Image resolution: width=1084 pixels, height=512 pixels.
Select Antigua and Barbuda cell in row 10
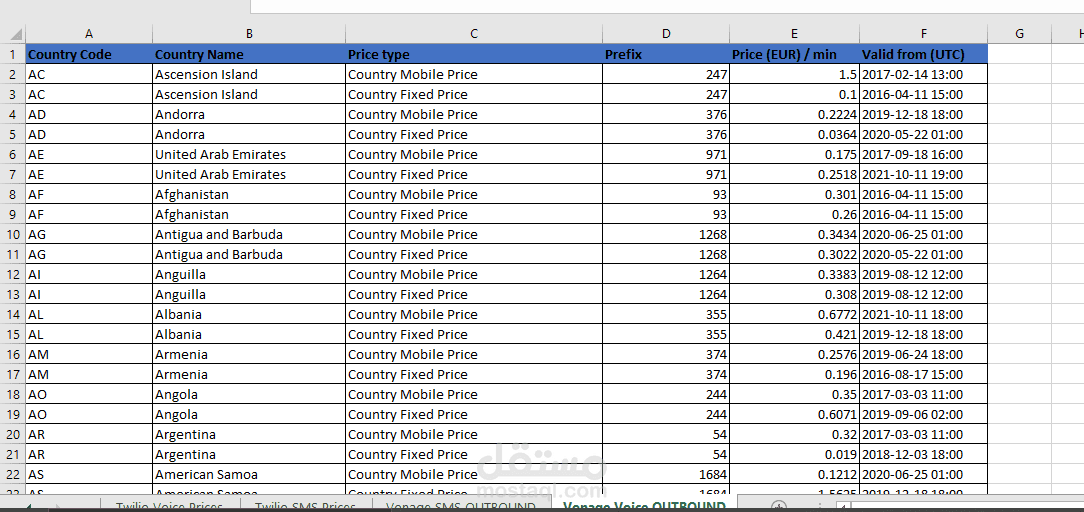pos(249,234)
